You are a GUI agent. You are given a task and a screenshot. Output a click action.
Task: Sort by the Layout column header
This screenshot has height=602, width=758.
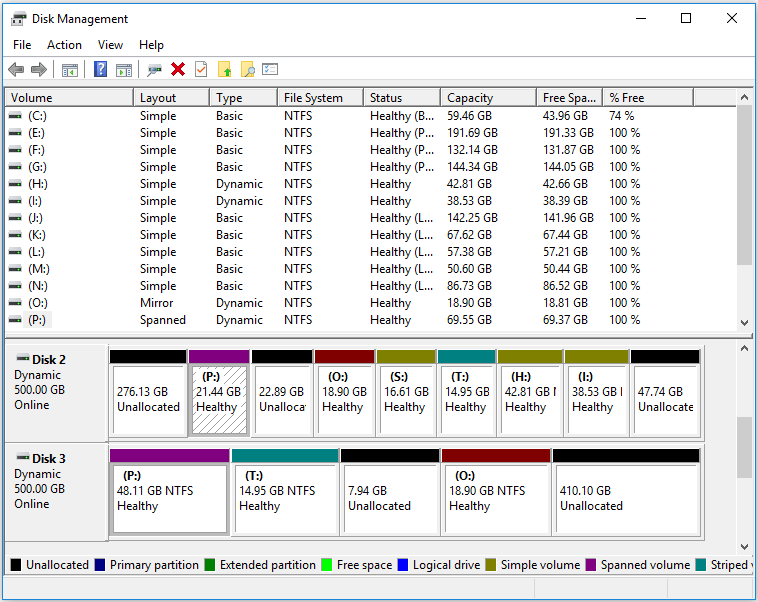click(172, 98)
